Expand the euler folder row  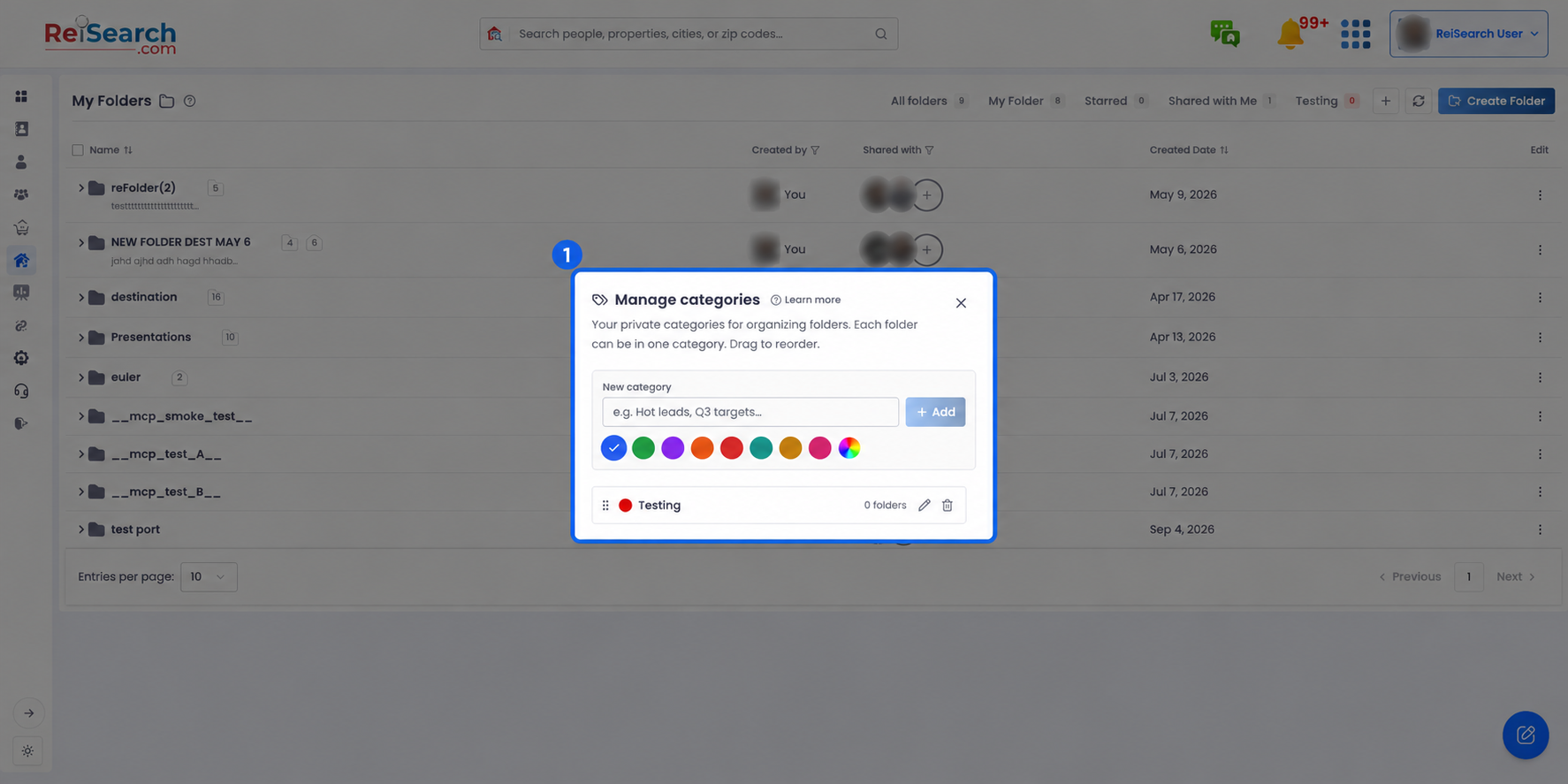(80, 377)
